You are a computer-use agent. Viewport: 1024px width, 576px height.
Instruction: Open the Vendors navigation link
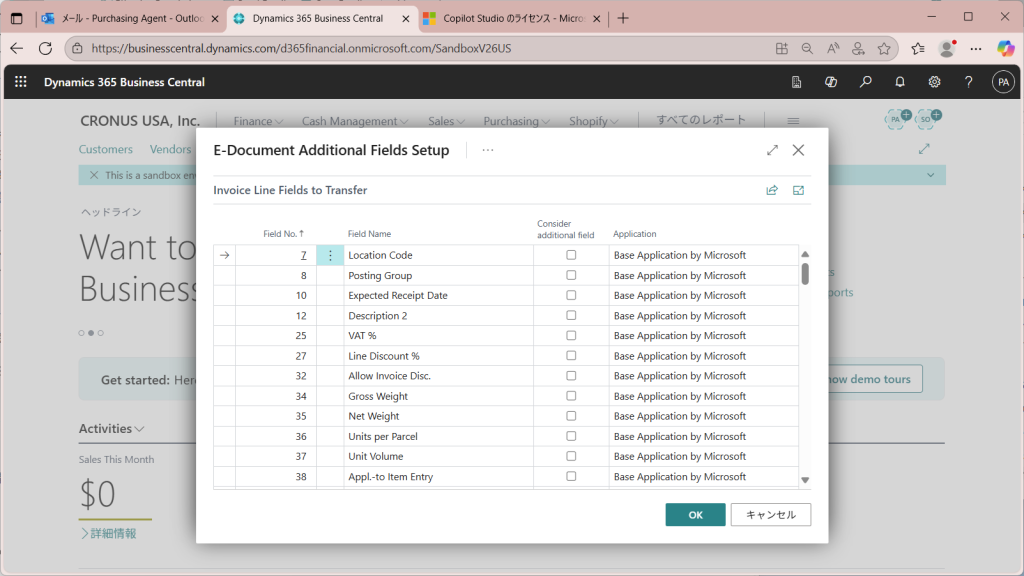[x=170, y=149]
